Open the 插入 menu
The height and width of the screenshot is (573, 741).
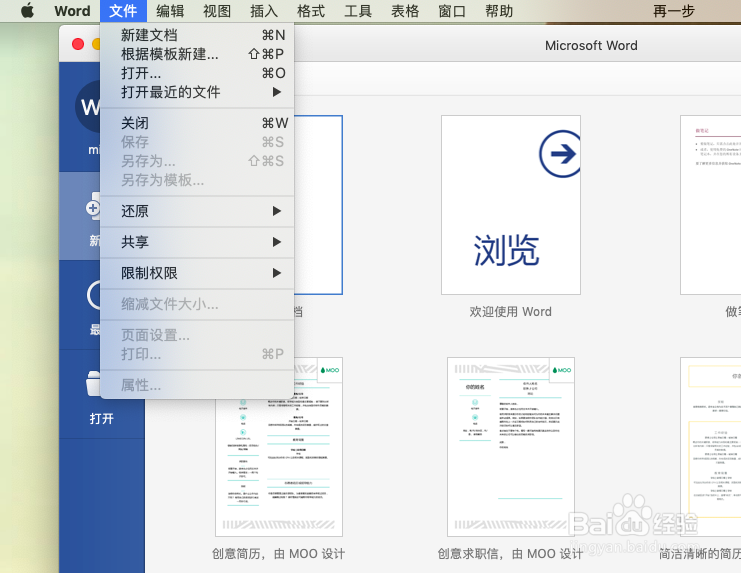pos(264,11)
